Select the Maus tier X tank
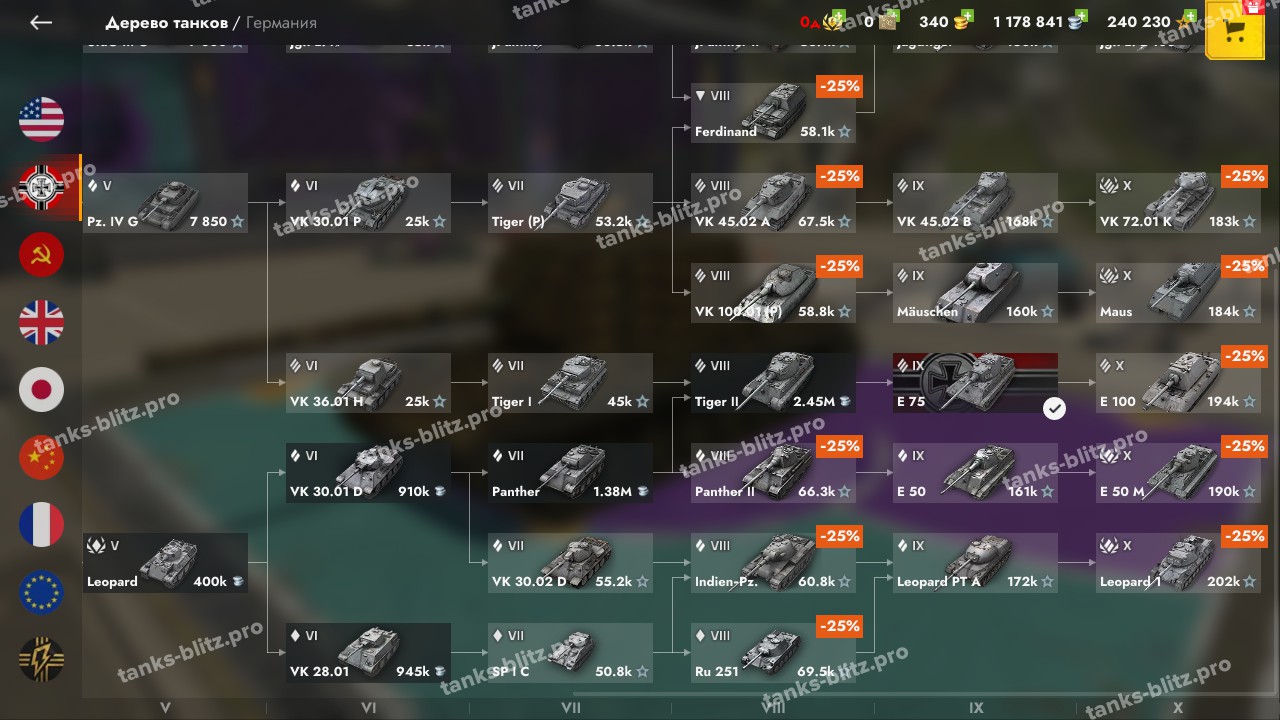Viewport: 1280px width, 720px height. pyautogui.click(x=1178, y=293)
